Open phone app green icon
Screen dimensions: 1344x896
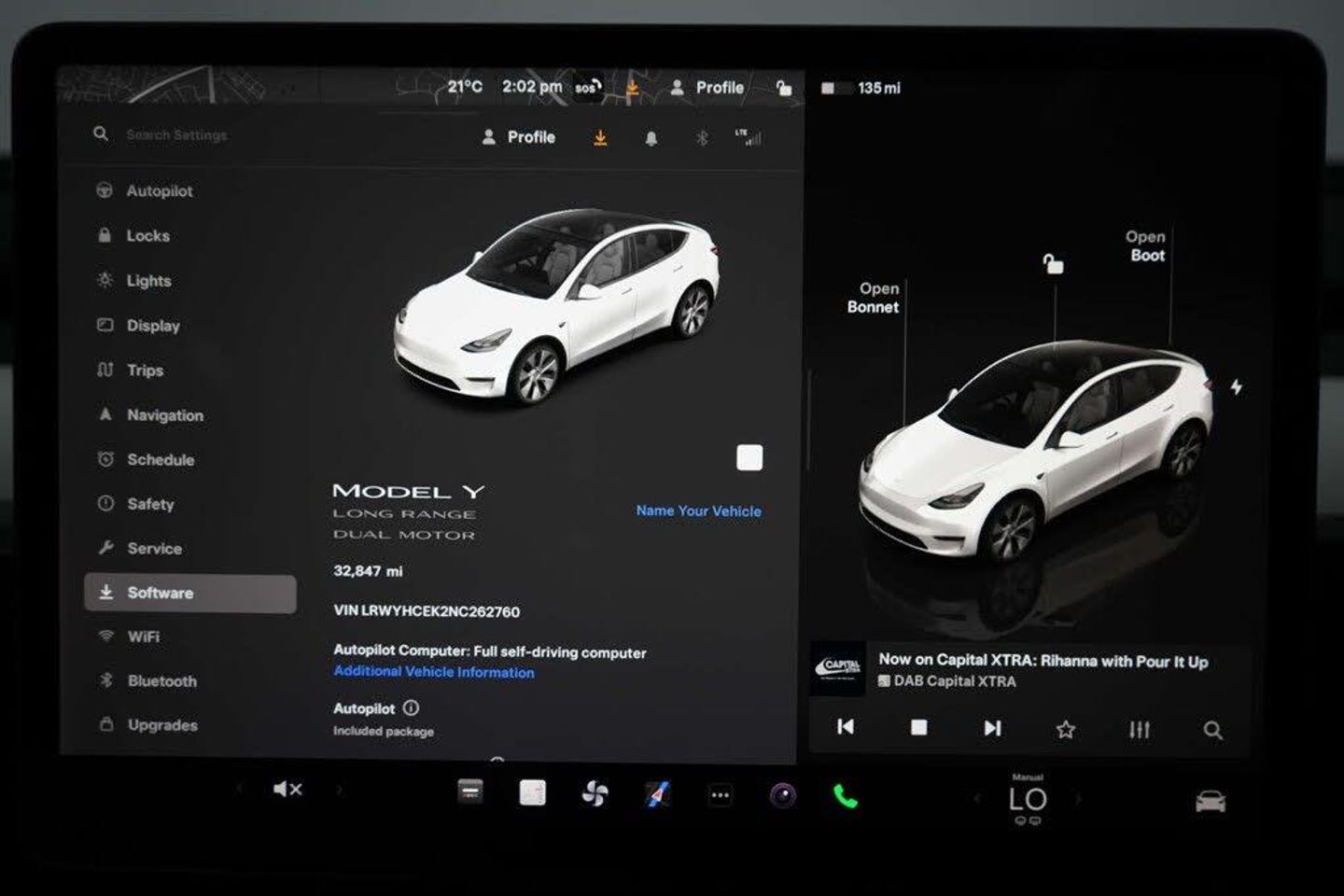click(846, 796)
